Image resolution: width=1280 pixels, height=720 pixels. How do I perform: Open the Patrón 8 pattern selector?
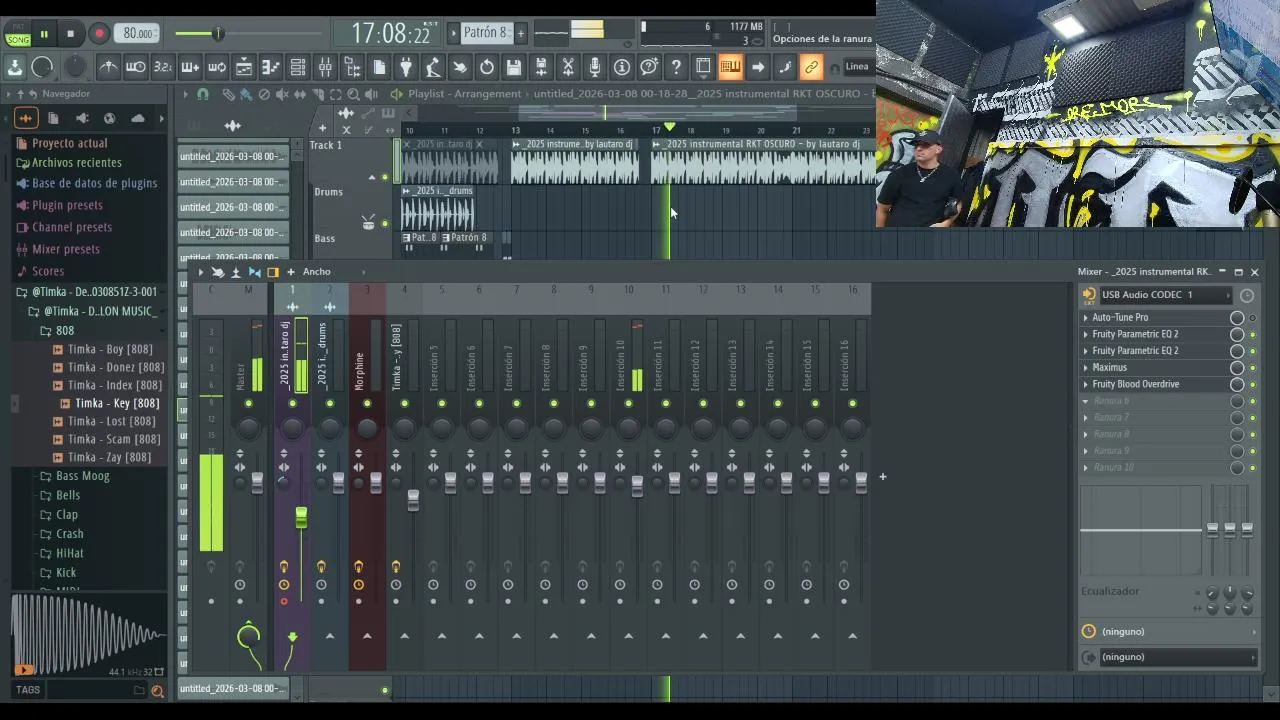click(x=486, y=33)
